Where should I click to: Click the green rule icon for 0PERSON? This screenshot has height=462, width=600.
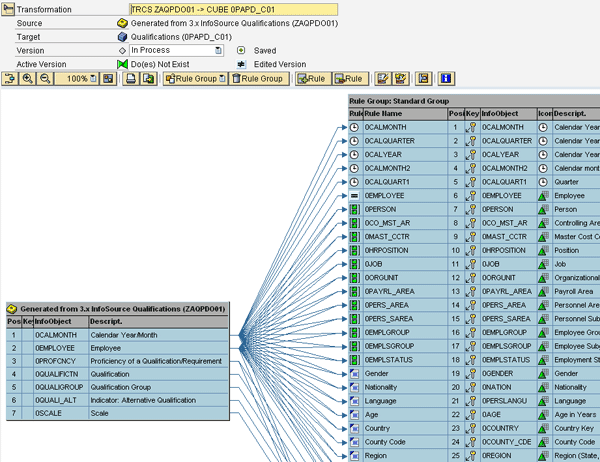pos(355,211)
